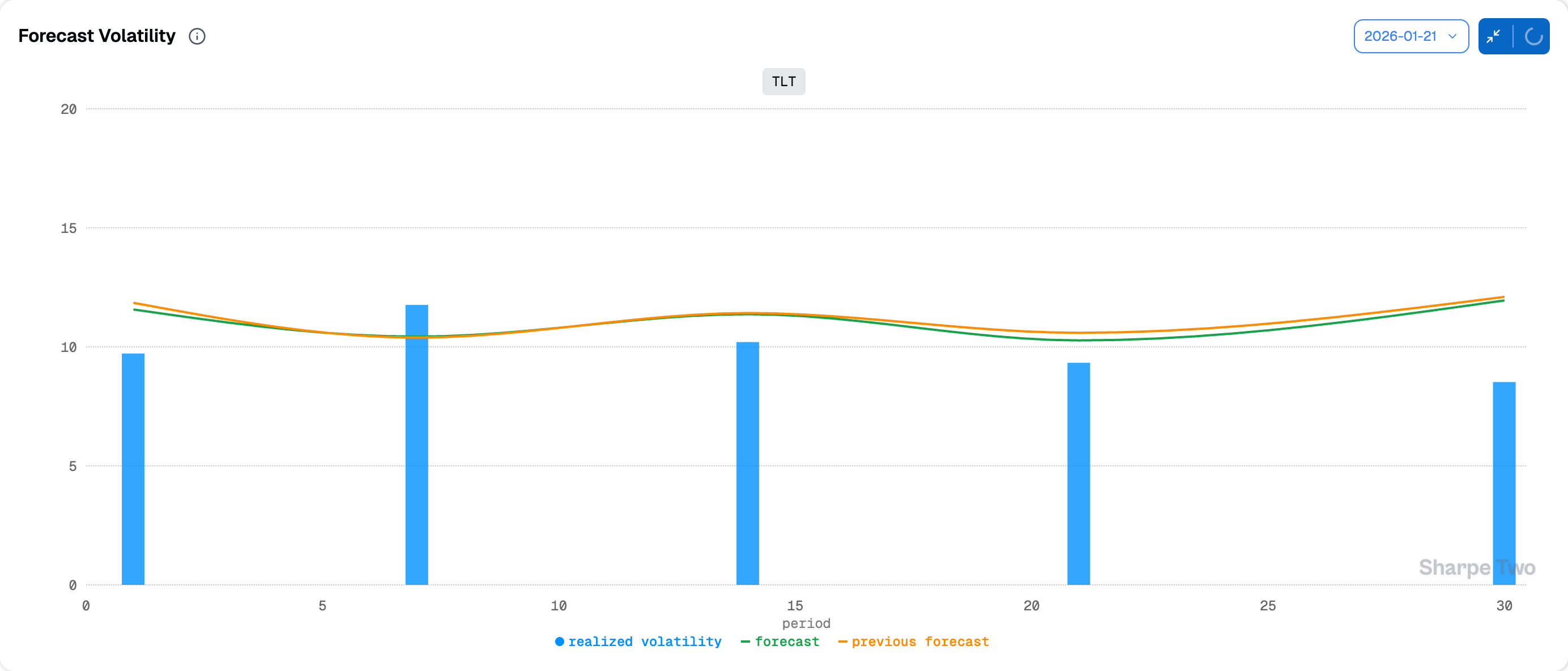
Task: Click the blue bar at period 14
Action: pyautogui.click(x=748, y=463)
